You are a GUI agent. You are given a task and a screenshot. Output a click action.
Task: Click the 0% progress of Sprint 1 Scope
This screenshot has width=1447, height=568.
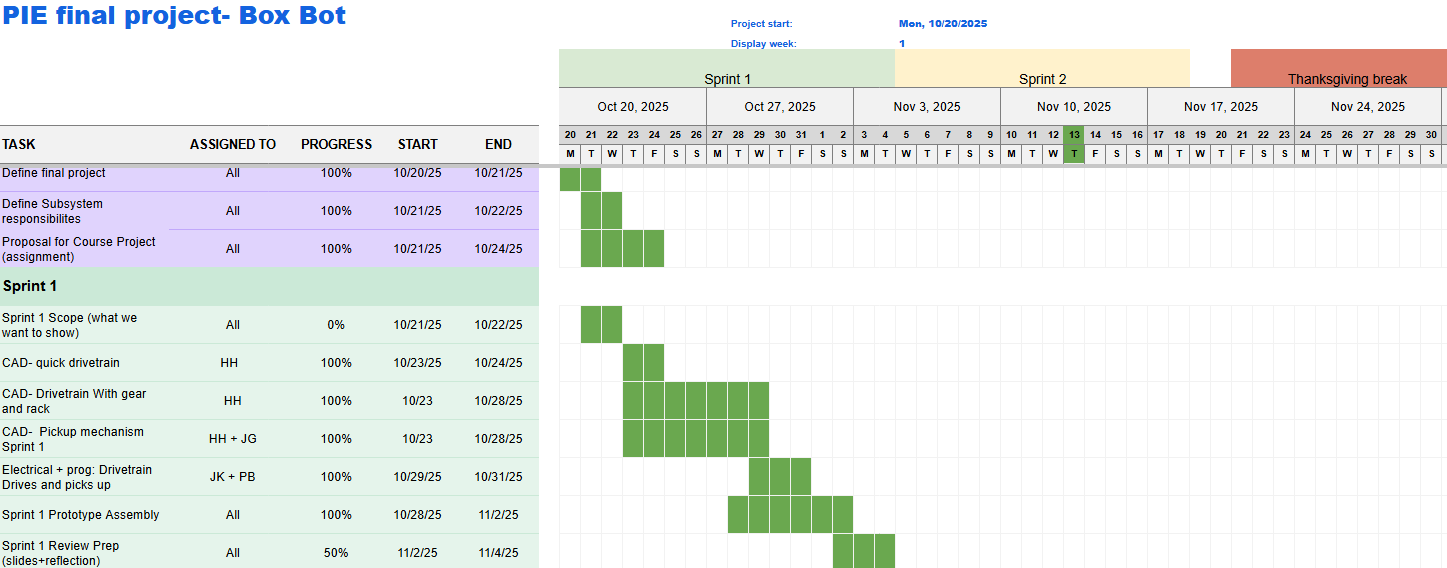coord(336,325)
